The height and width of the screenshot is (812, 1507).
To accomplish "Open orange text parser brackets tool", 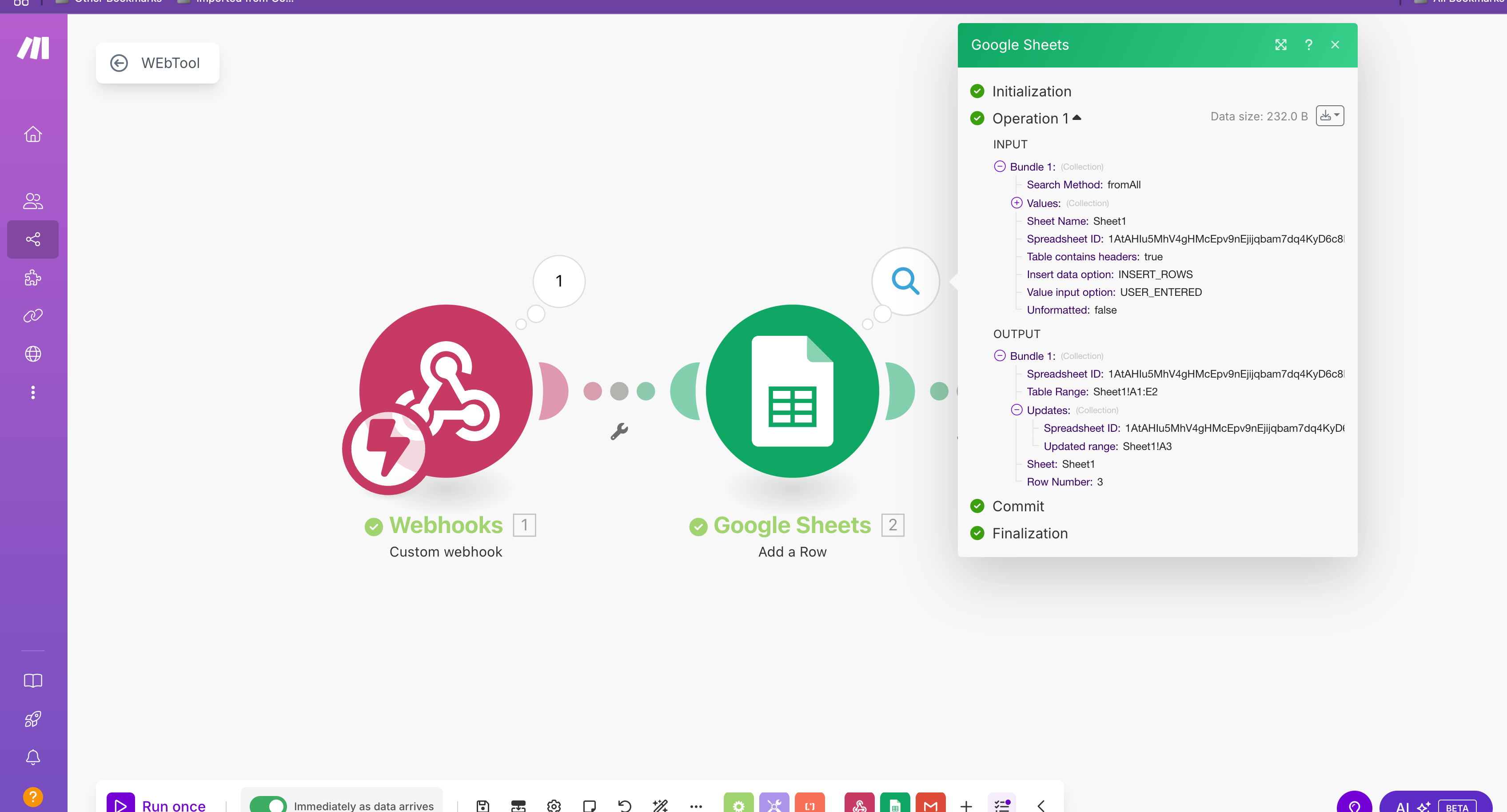I will pos(809,803).
